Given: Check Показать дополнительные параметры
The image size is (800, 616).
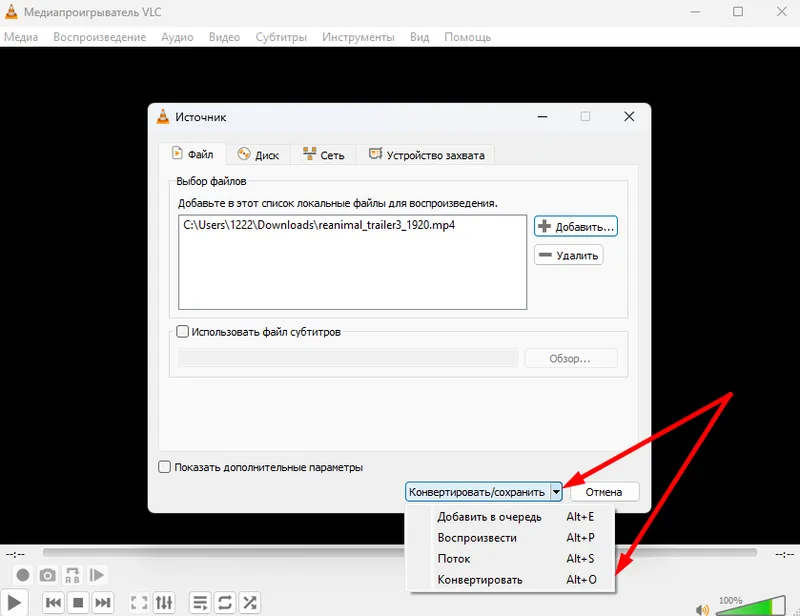Looking at the screenshot, I should tap(164, 467).
